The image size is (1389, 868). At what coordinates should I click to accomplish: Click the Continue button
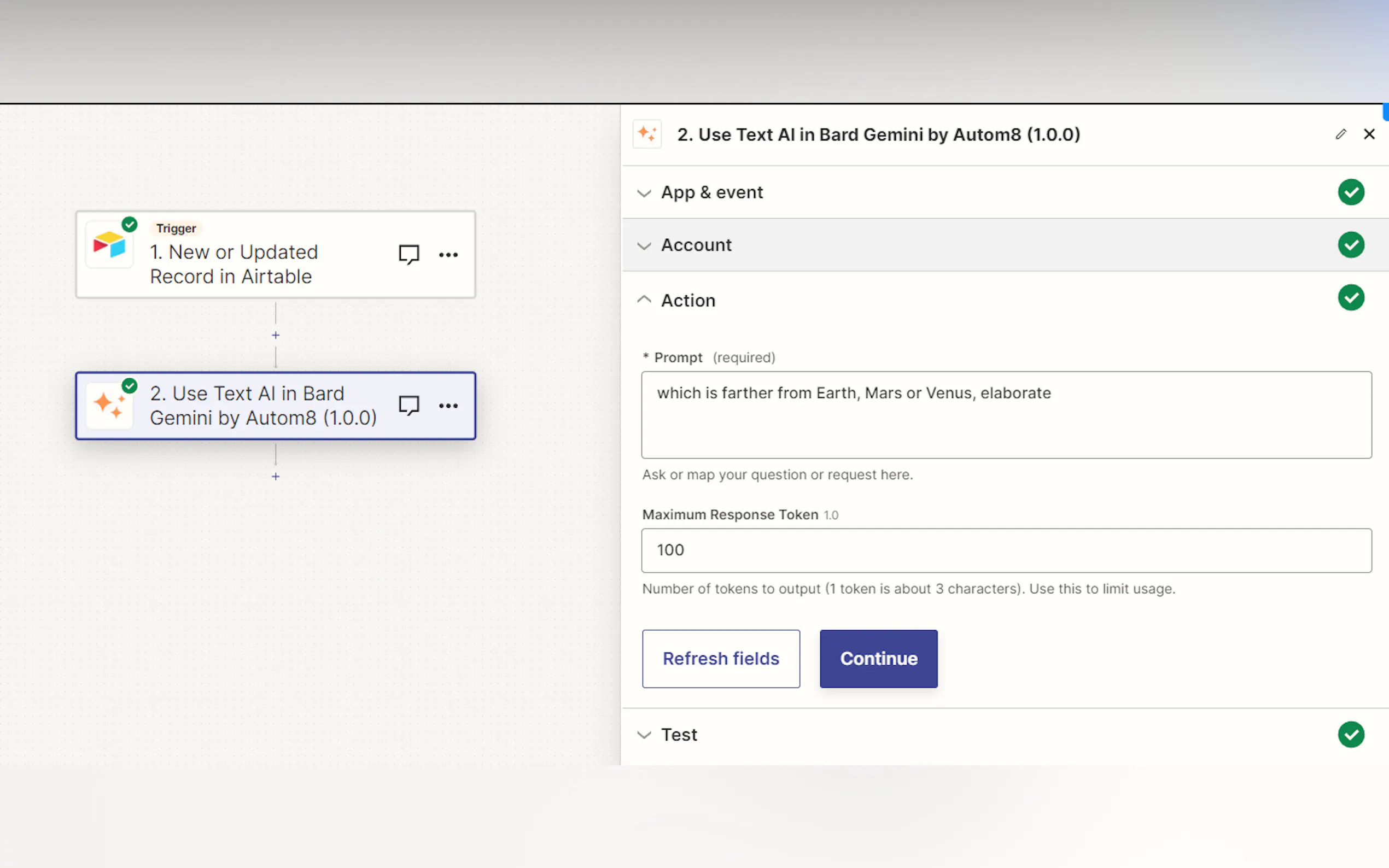tap(878, 659)
